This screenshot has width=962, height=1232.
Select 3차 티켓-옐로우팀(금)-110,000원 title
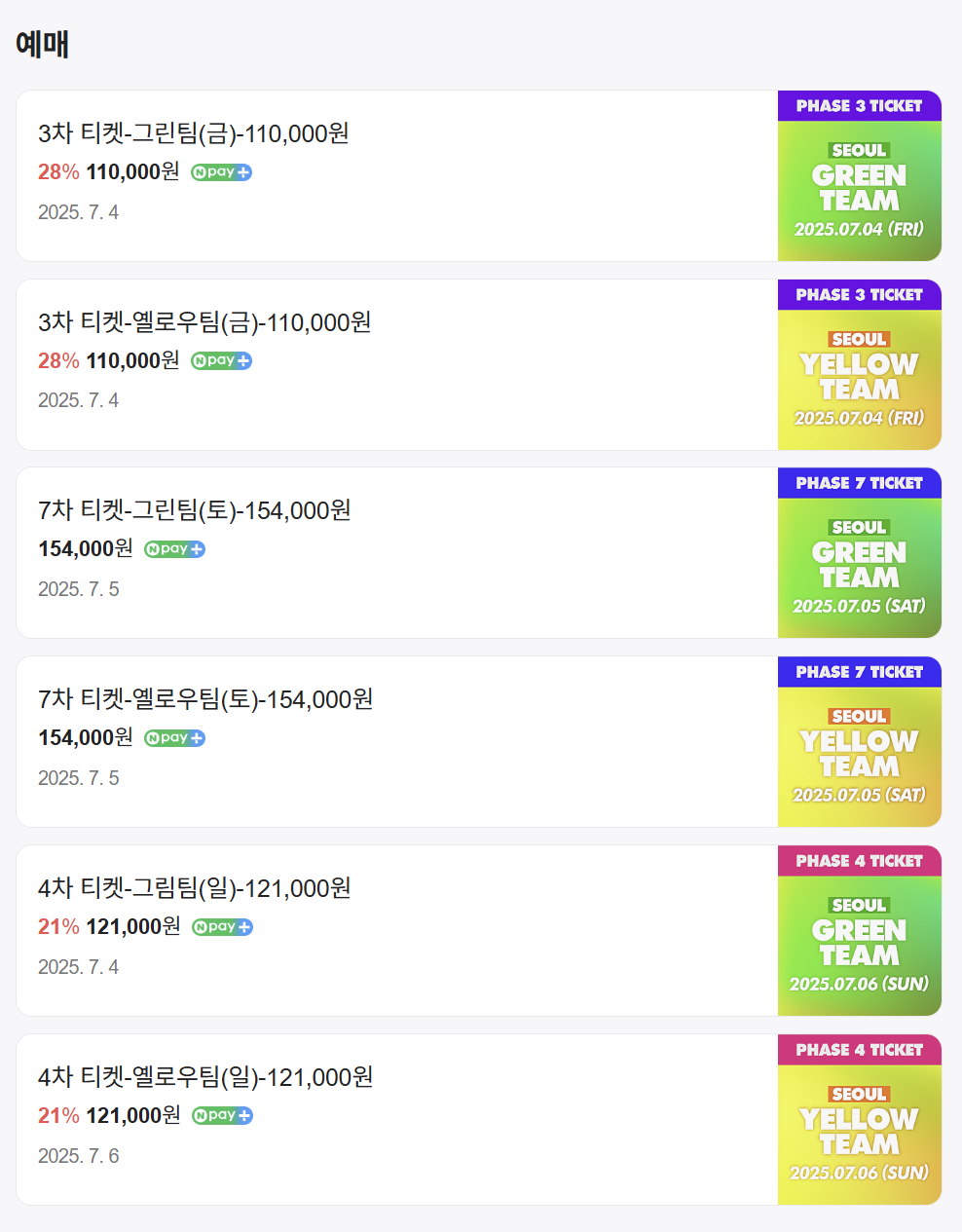(x=204, y=322)
